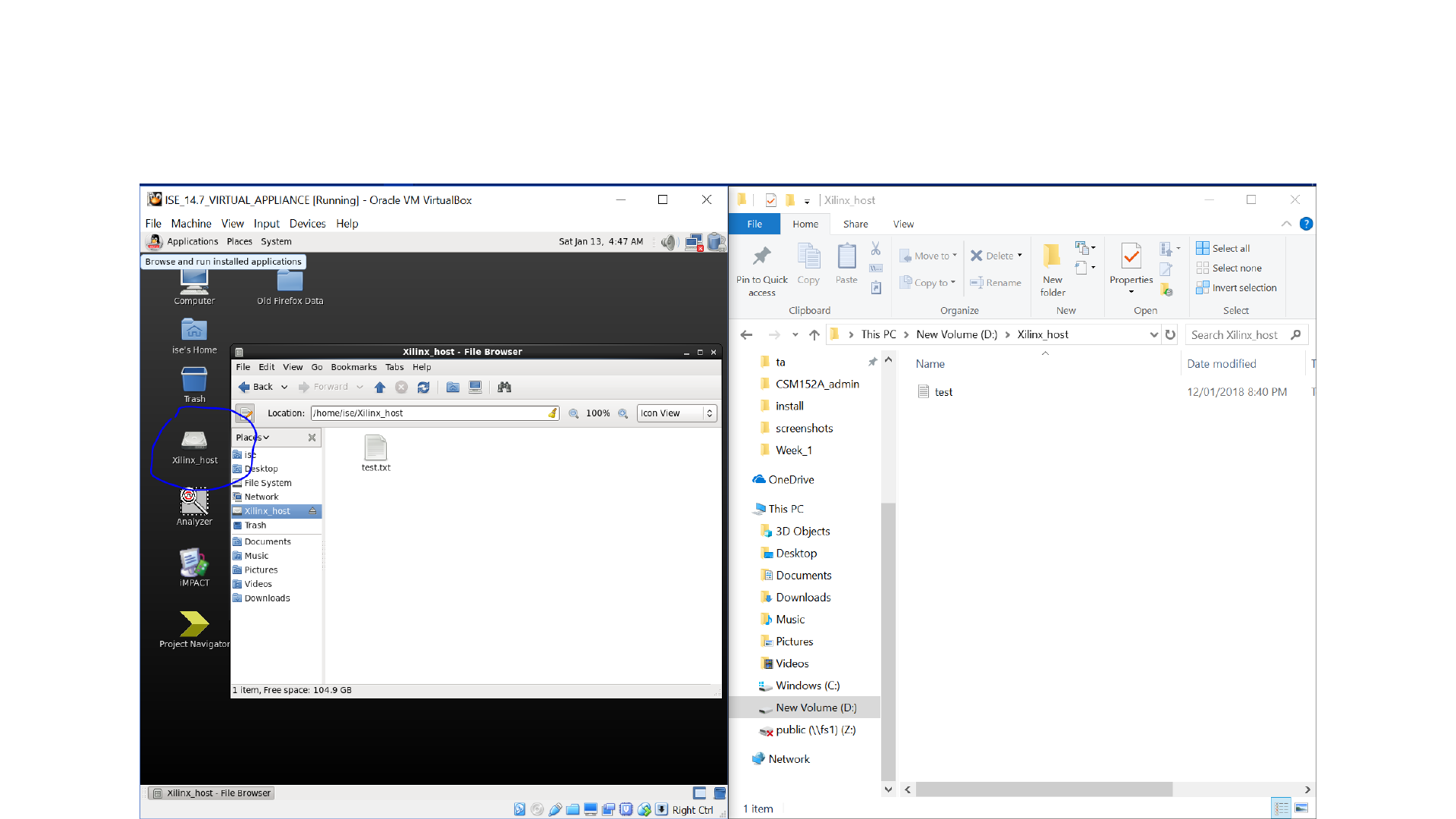Switch to the Share ribbon tab
Screen dimensions: 1456x819
pos(855,224)
